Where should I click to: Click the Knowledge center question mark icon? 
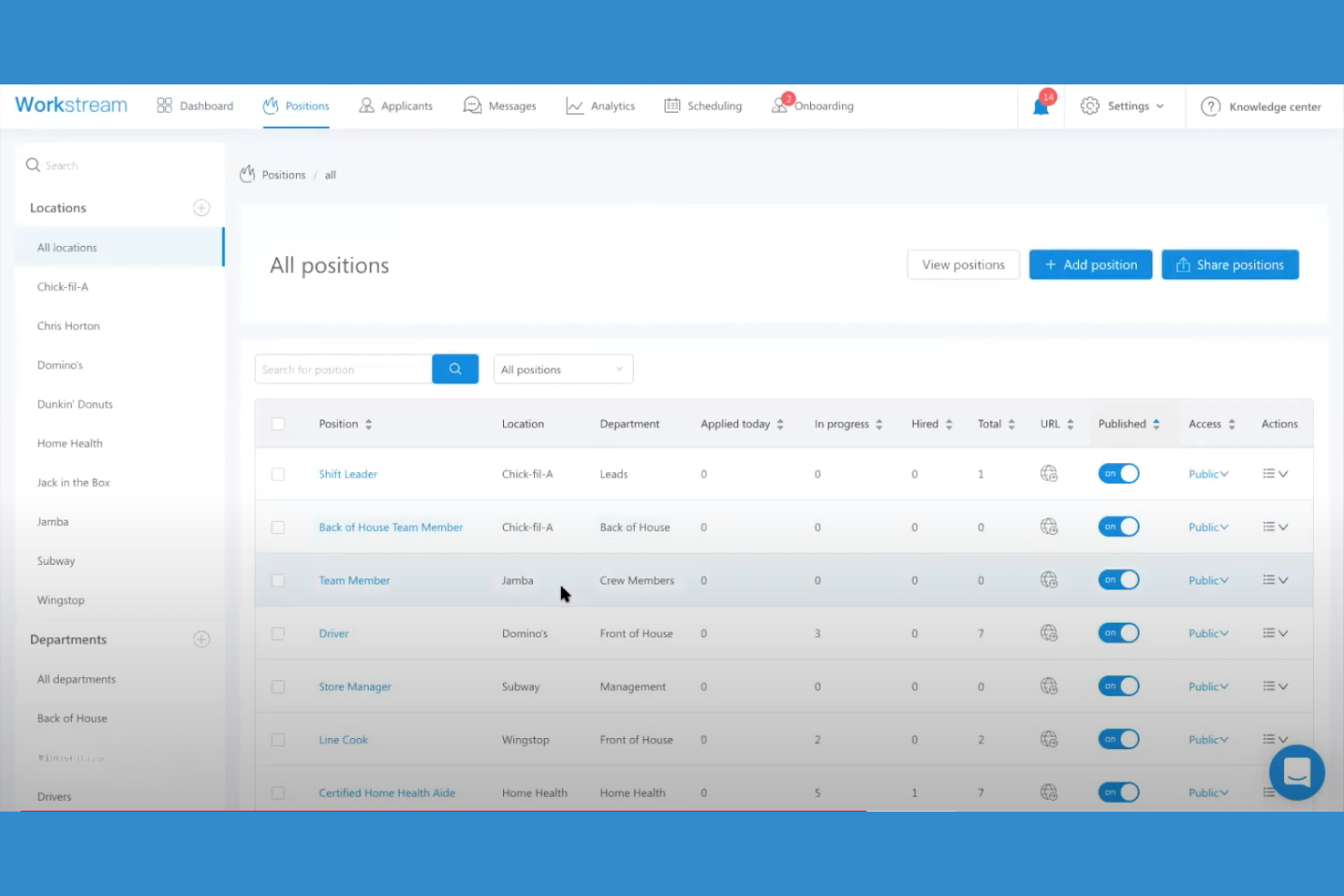[x=1211, y=107]
